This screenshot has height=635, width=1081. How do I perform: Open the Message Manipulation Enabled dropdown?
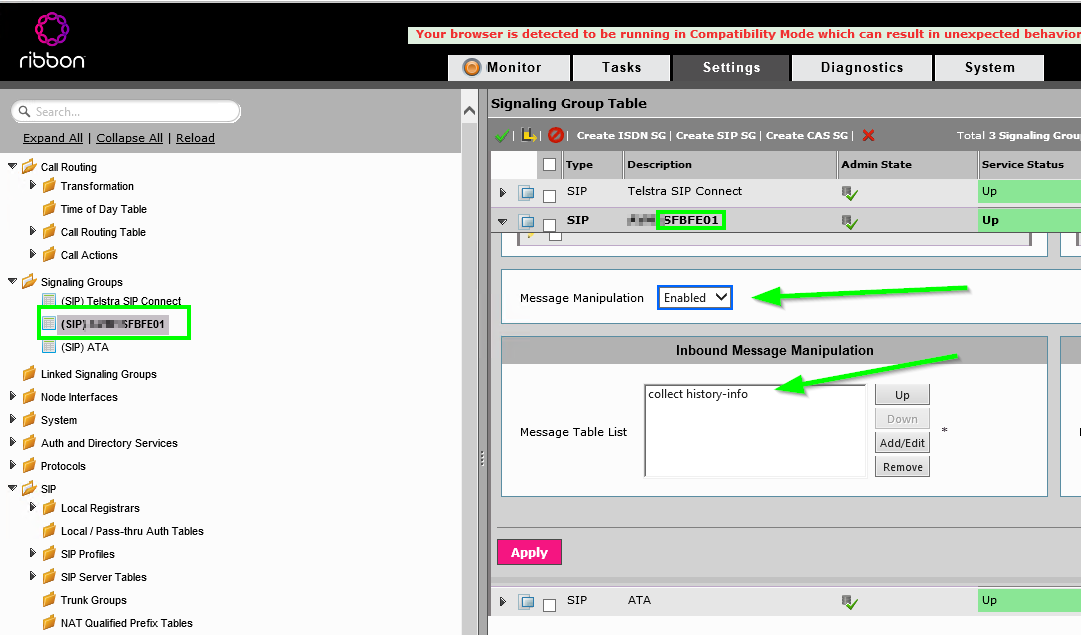694,297
